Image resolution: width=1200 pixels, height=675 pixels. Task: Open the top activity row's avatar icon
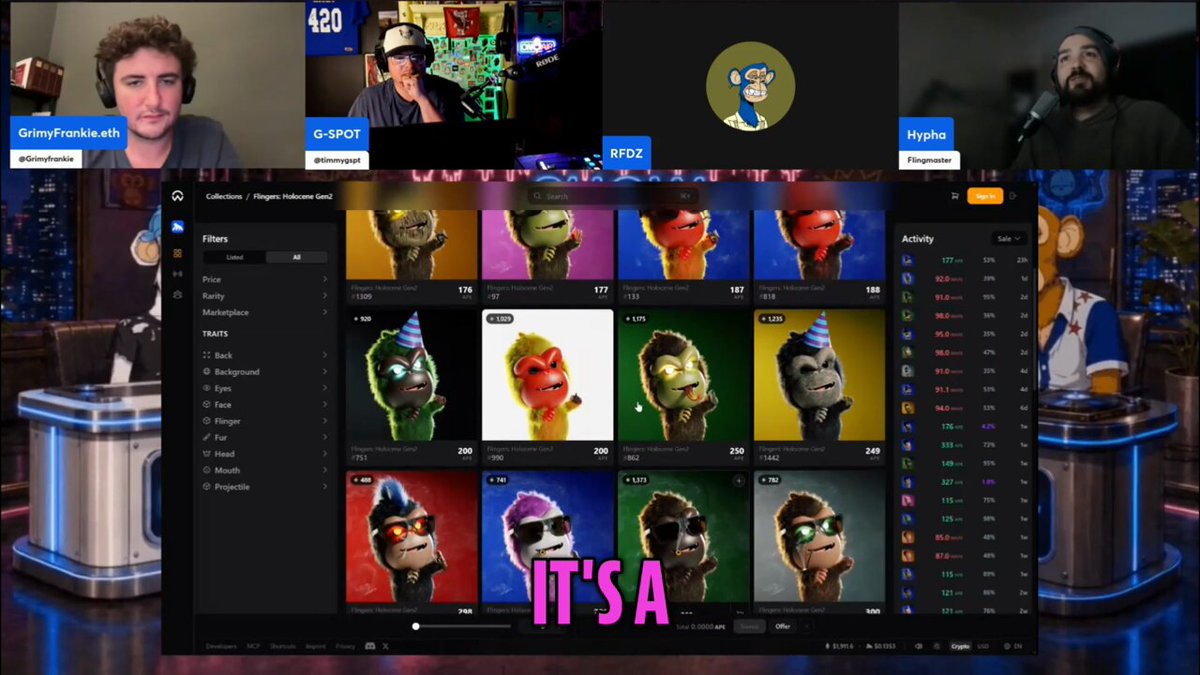click(907, 260)
